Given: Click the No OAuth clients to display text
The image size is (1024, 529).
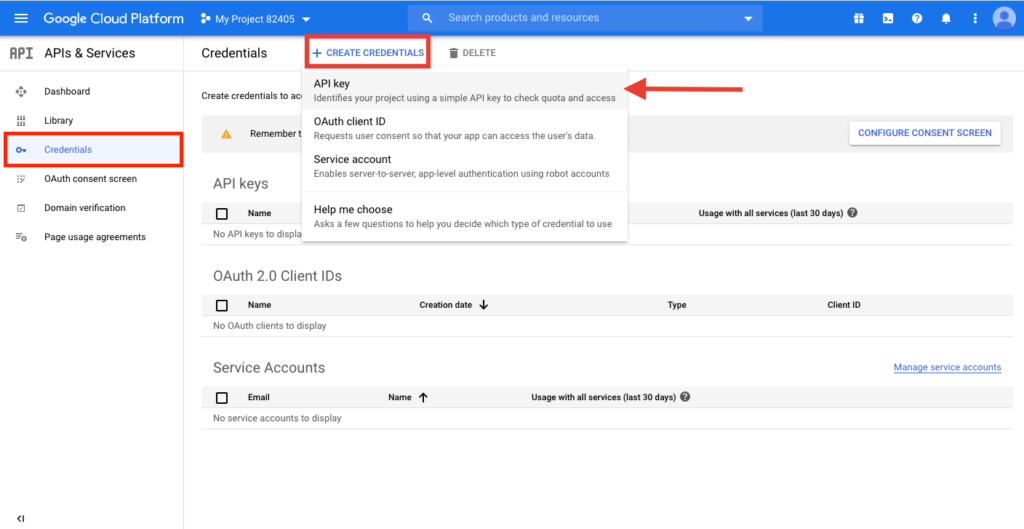Looking at the screenshot, I should (270, 326).
